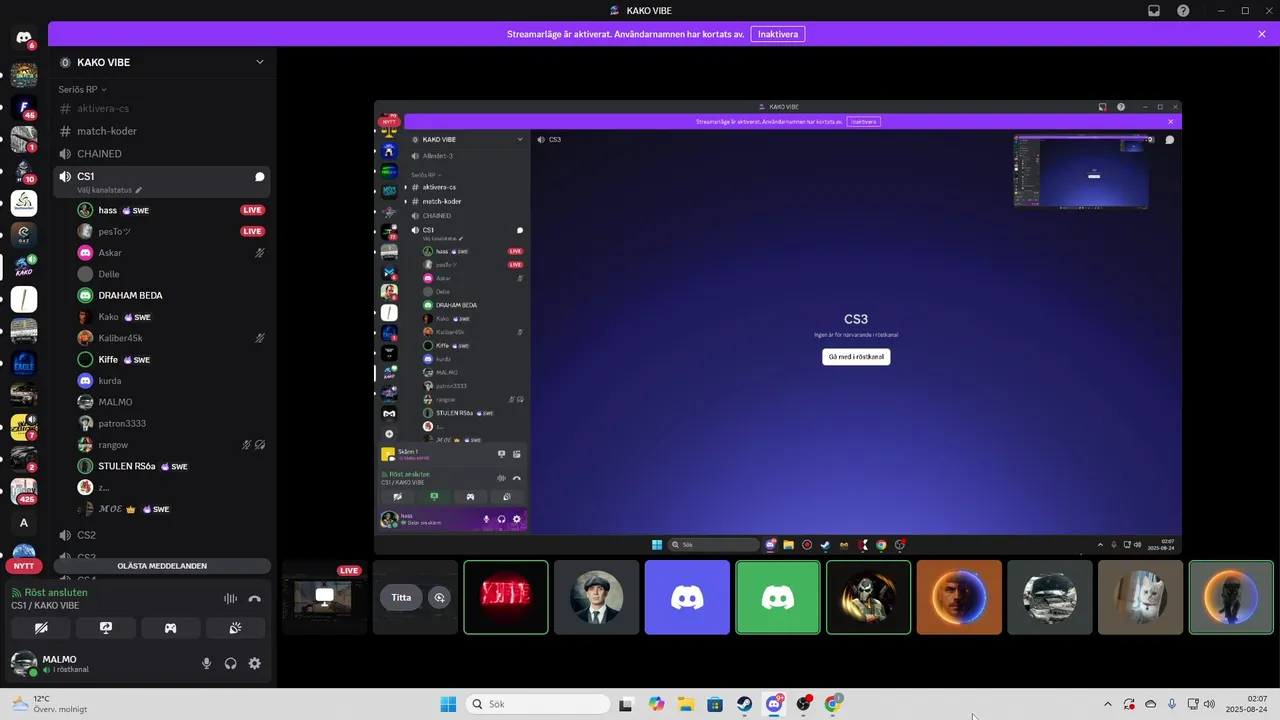Click the blue Discord avatar participant tile
1280x720 pixels.
tap(687, 597)
